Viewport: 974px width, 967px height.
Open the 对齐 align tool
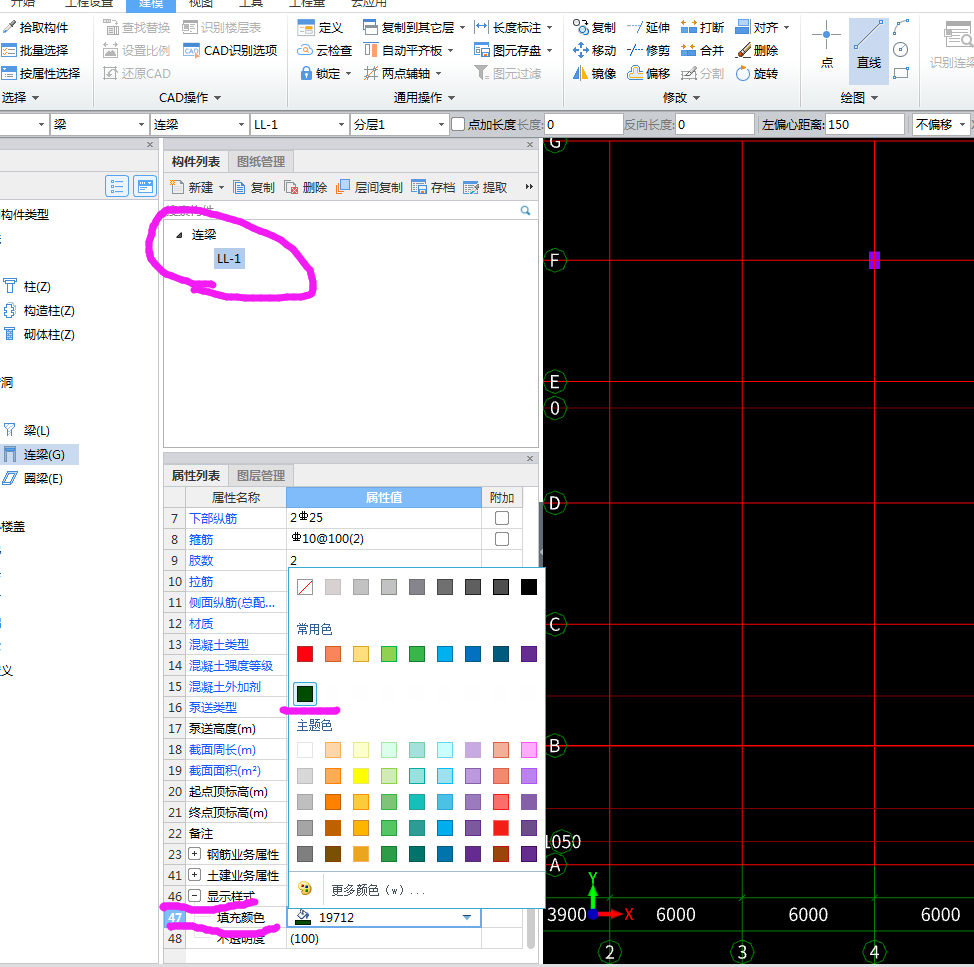pyautogui.click(x=762, y=27)
